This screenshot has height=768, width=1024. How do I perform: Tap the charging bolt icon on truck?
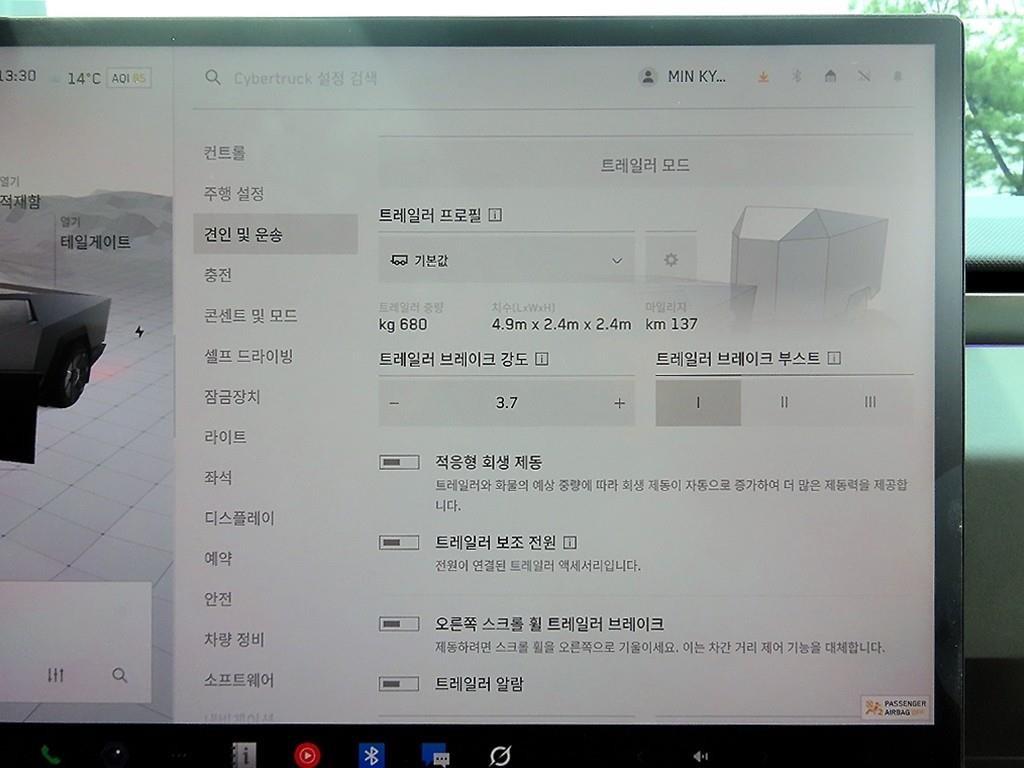[139, 332]
